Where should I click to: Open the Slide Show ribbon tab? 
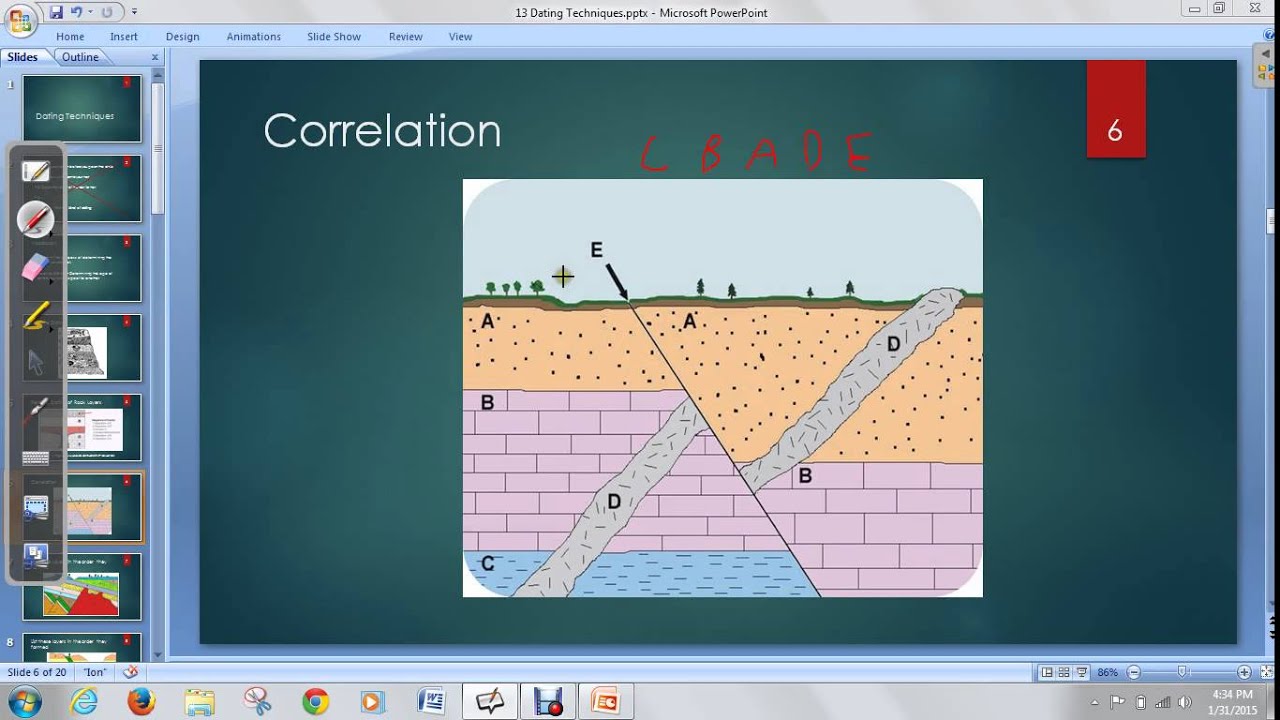point(334,36)
